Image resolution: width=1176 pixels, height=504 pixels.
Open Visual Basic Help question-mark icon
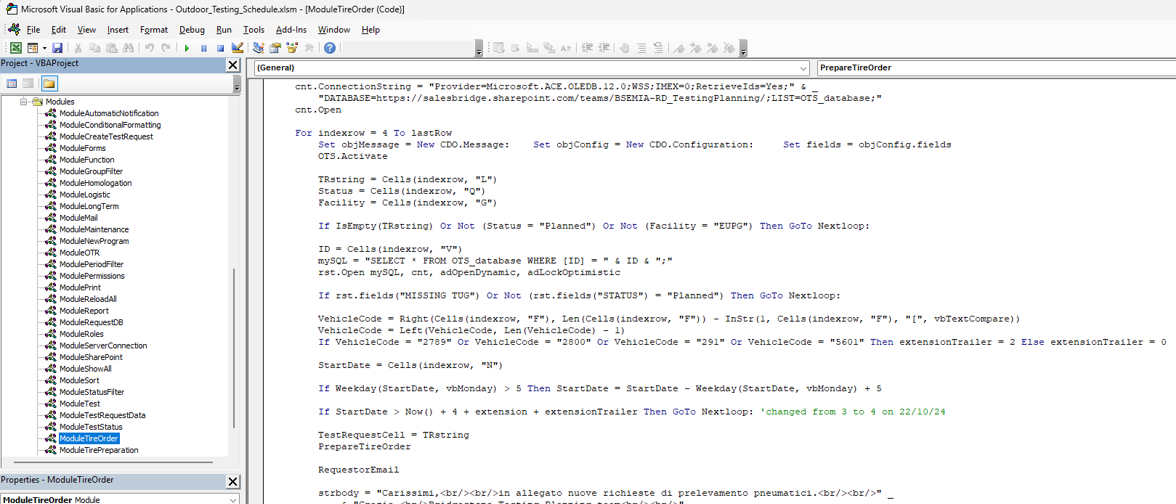pos(329,47)
